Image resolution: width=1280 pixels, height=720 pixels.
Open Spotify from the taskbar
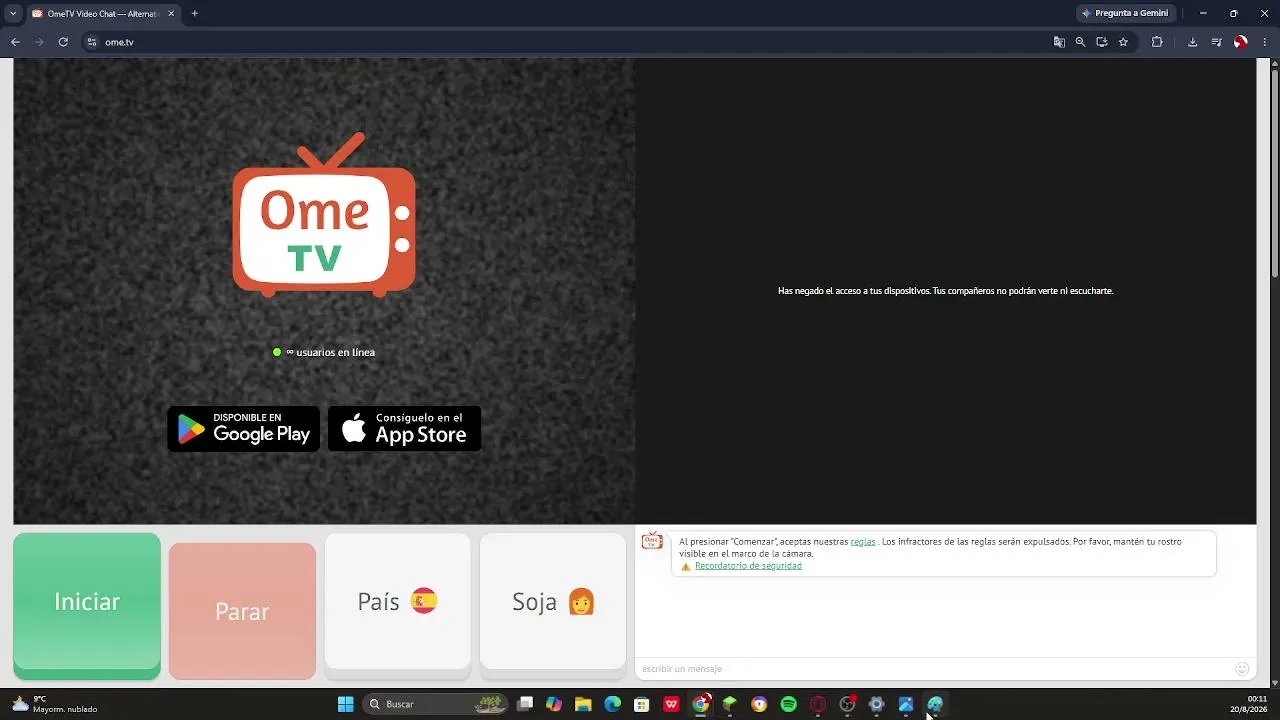pos(788,704)
